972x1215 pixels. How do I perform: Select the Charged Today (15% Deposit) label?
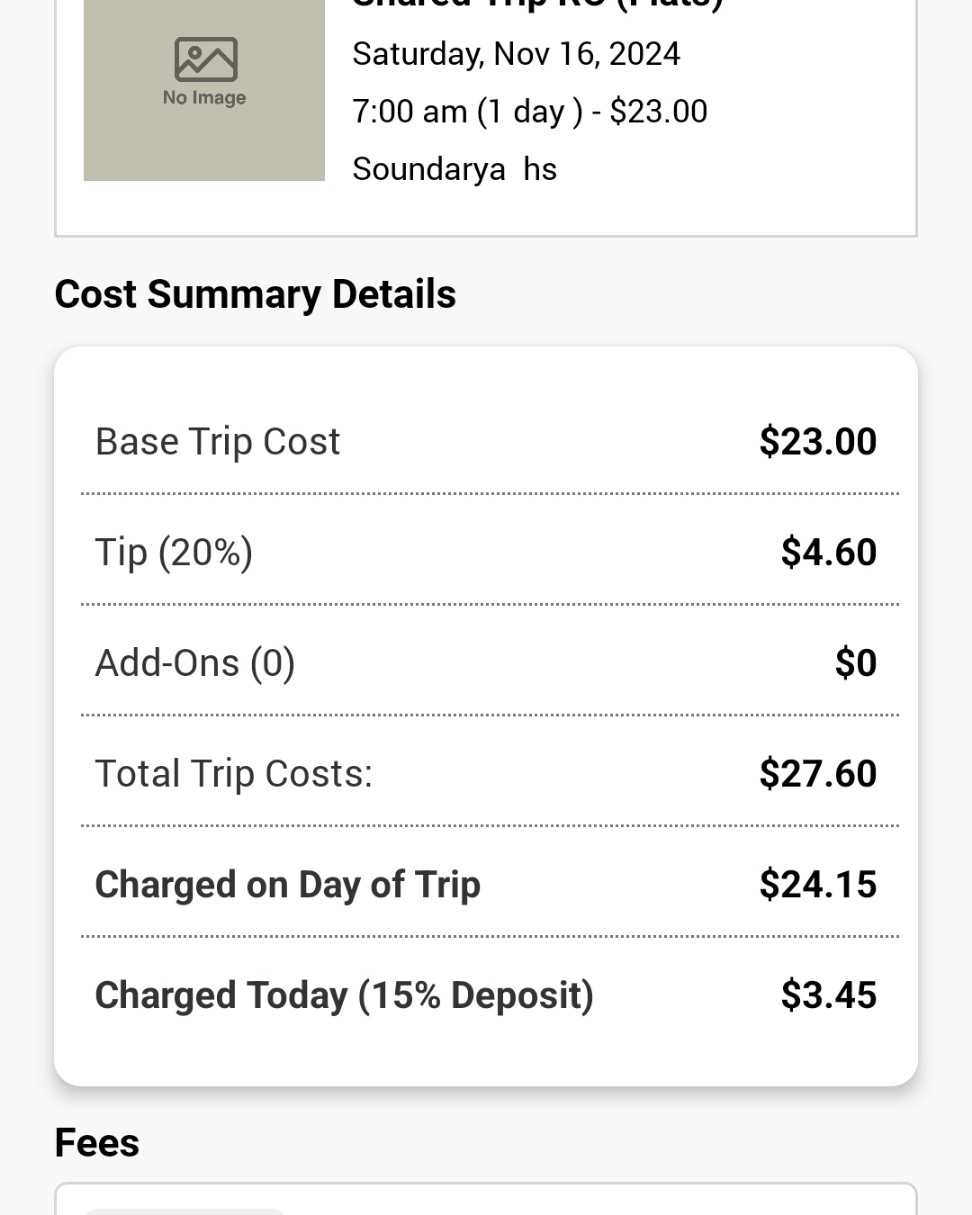tap(344, 996)
